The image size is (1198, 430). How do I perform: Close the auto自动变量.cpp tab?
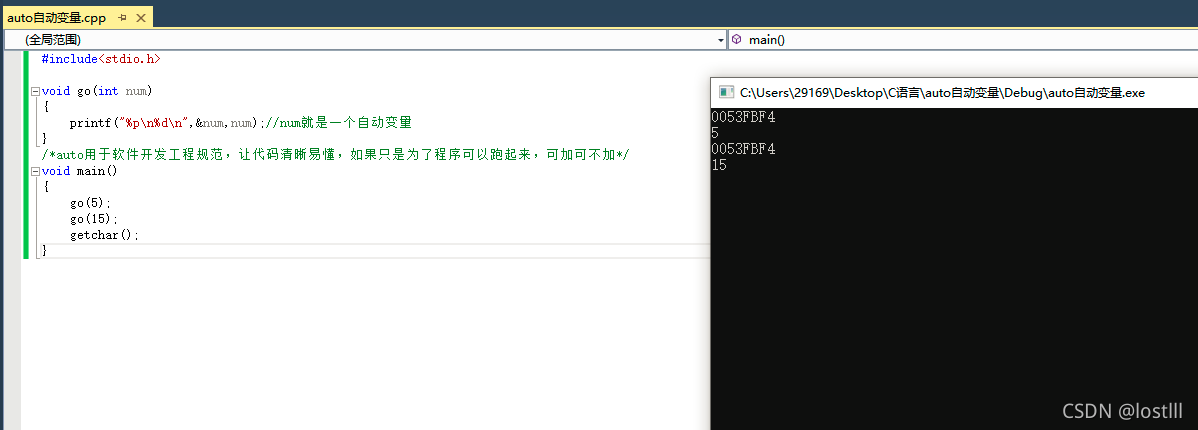[x=141, y=18]
